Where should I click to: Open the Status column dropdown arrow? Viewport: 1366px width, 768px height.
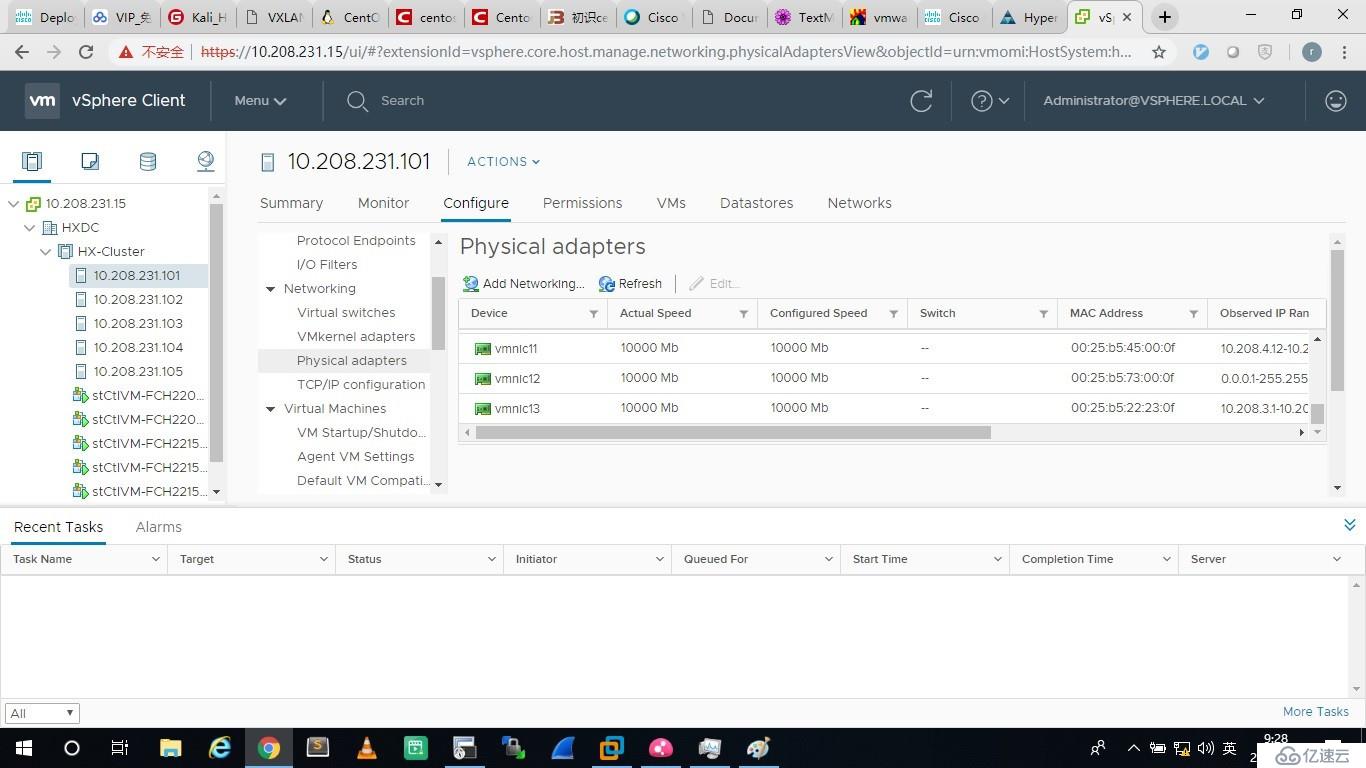(x=491, y=560)
